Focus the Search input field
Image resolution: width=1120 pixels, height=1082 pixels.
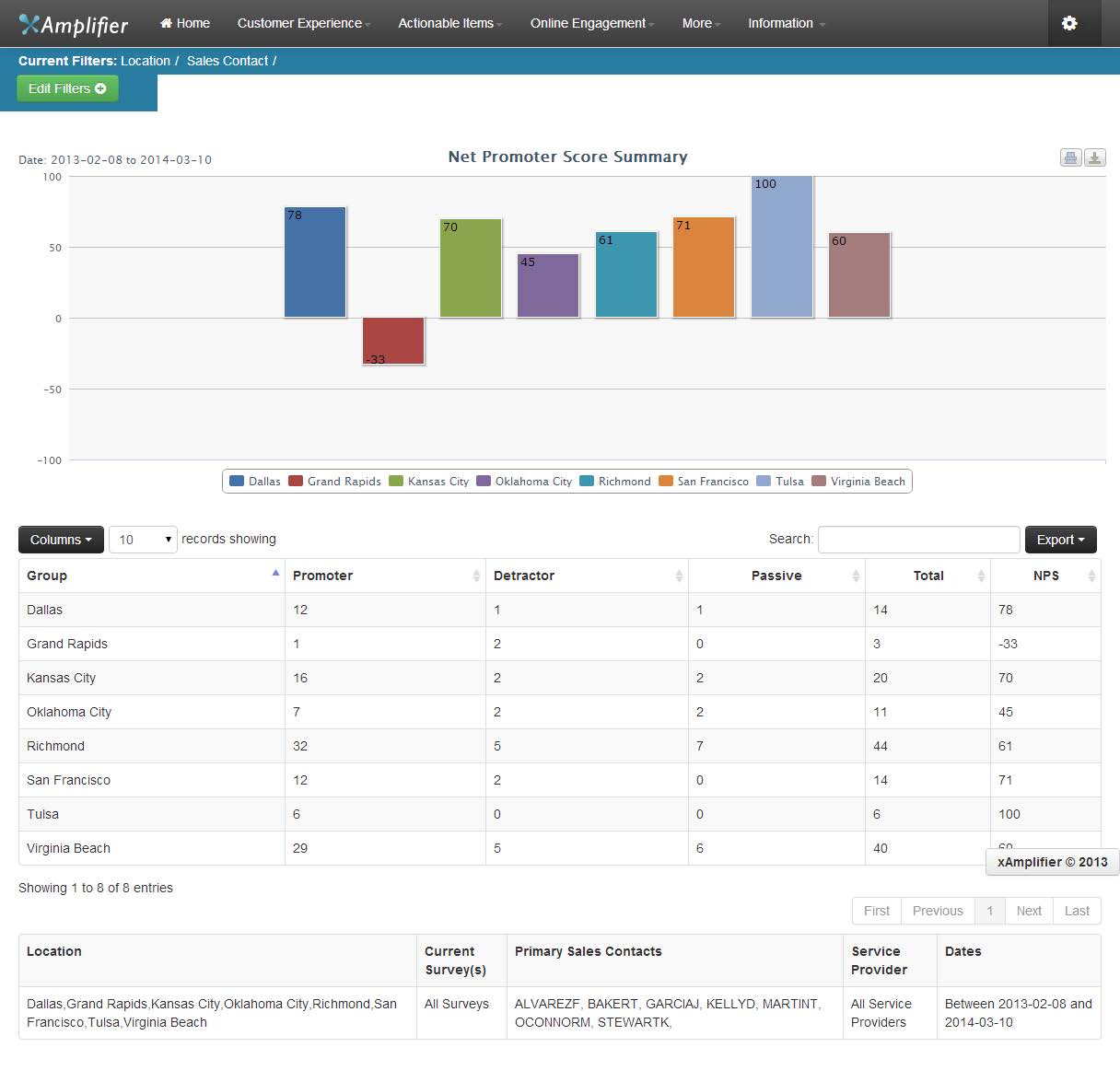pos(918,540)
